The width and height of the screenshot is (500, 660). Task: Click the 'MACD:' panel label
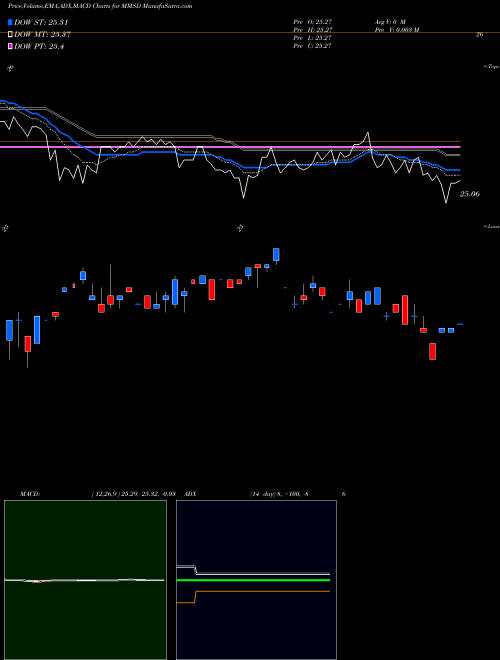point(29,494)
